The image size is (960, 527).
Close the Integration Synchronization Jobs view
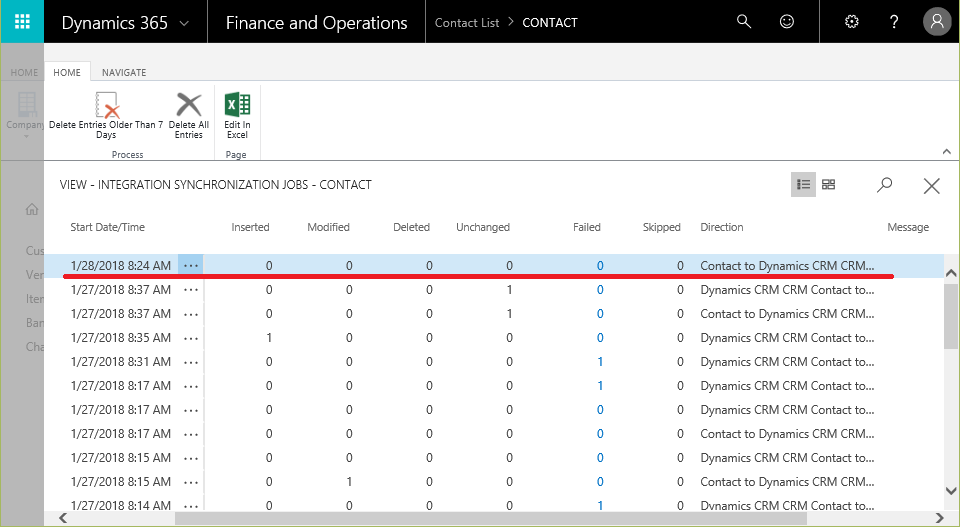coord(931,185)
